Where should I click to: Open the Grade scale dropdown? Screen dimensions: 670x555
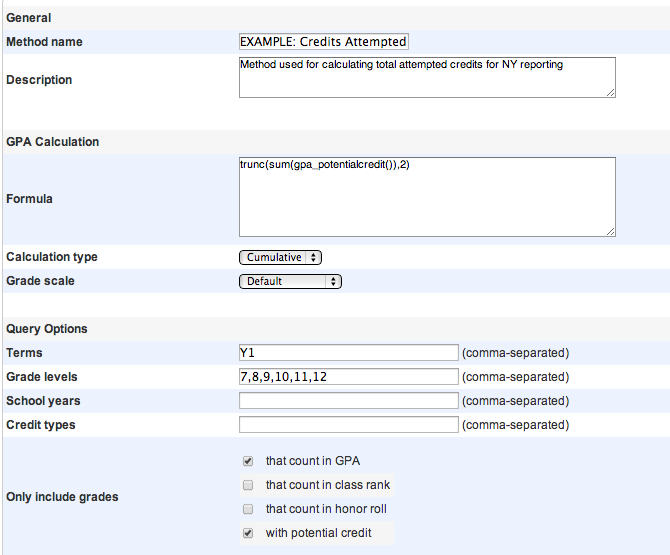coord(290,281)
